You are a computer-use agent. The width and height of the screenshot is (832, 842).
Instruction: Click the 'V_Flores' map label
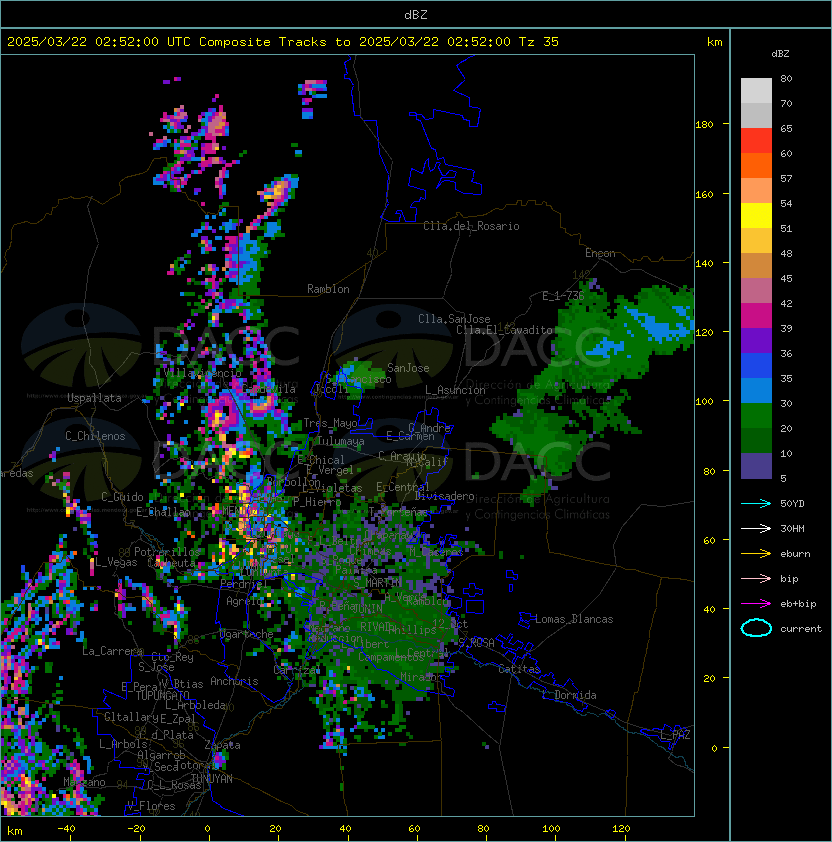[x=151, y=806]
